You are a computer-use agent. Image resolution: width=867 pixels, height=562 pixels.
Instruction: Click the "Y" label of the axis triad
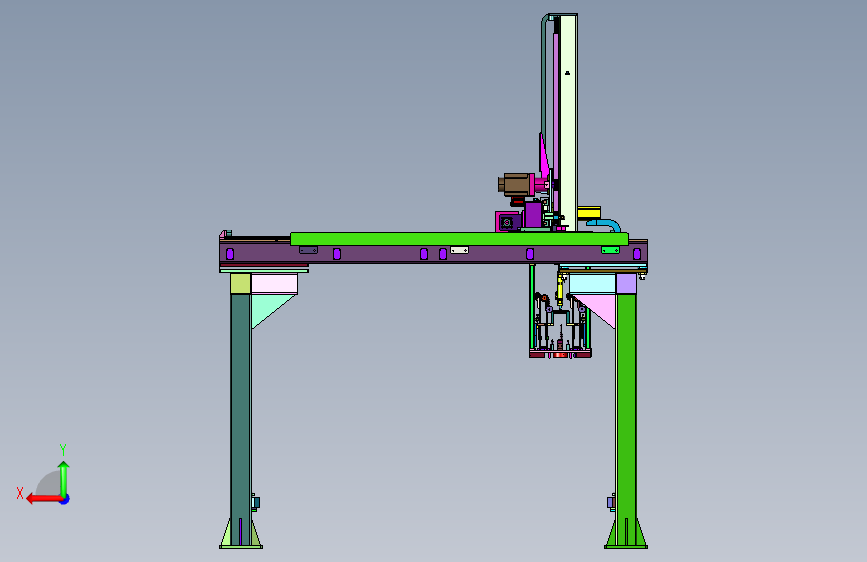tap(63, 449)
